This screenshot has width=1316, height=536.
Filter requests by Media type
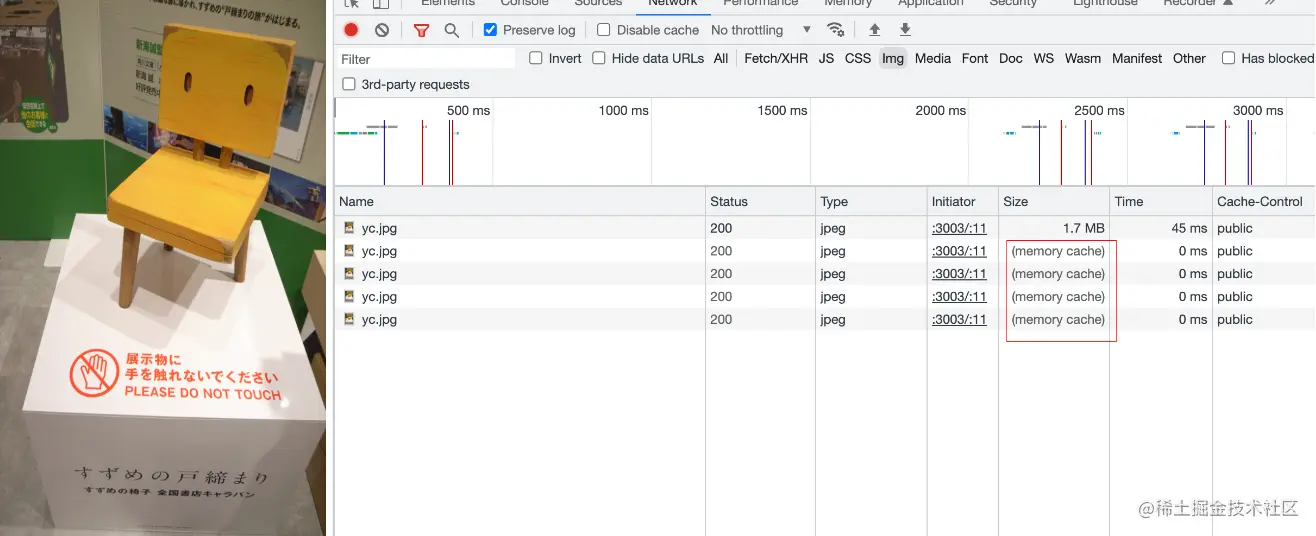(933, 58)
